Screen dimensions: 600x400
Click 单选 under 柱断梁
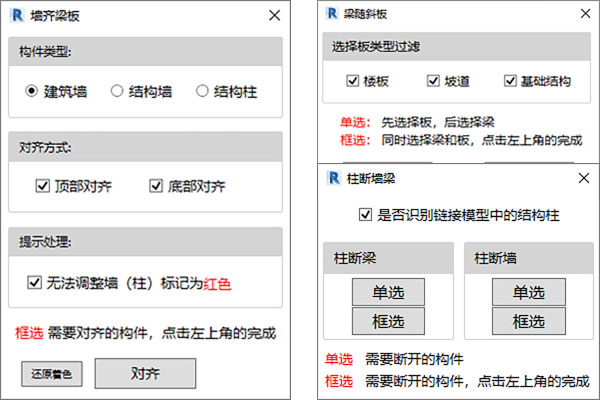[x=388, y=292]
